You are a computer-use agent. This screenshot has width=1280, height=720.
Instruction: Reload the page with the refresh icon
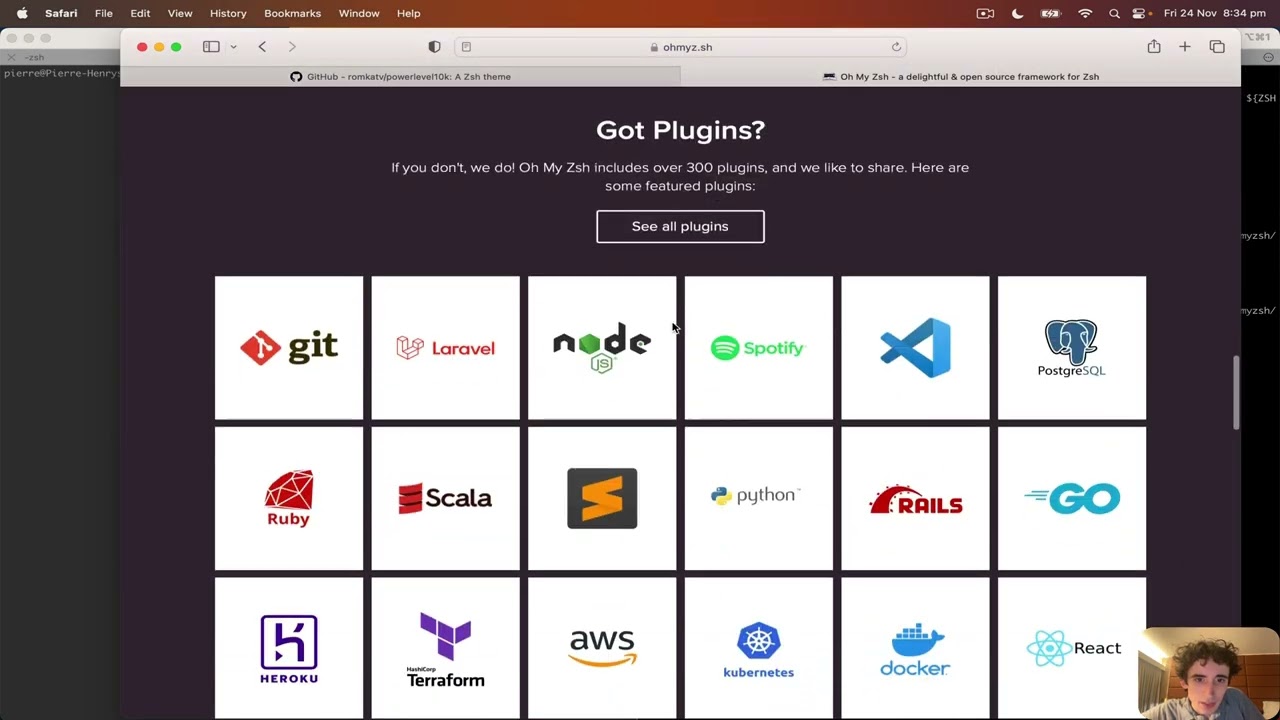pyautogui.click(x=896, y=47)
